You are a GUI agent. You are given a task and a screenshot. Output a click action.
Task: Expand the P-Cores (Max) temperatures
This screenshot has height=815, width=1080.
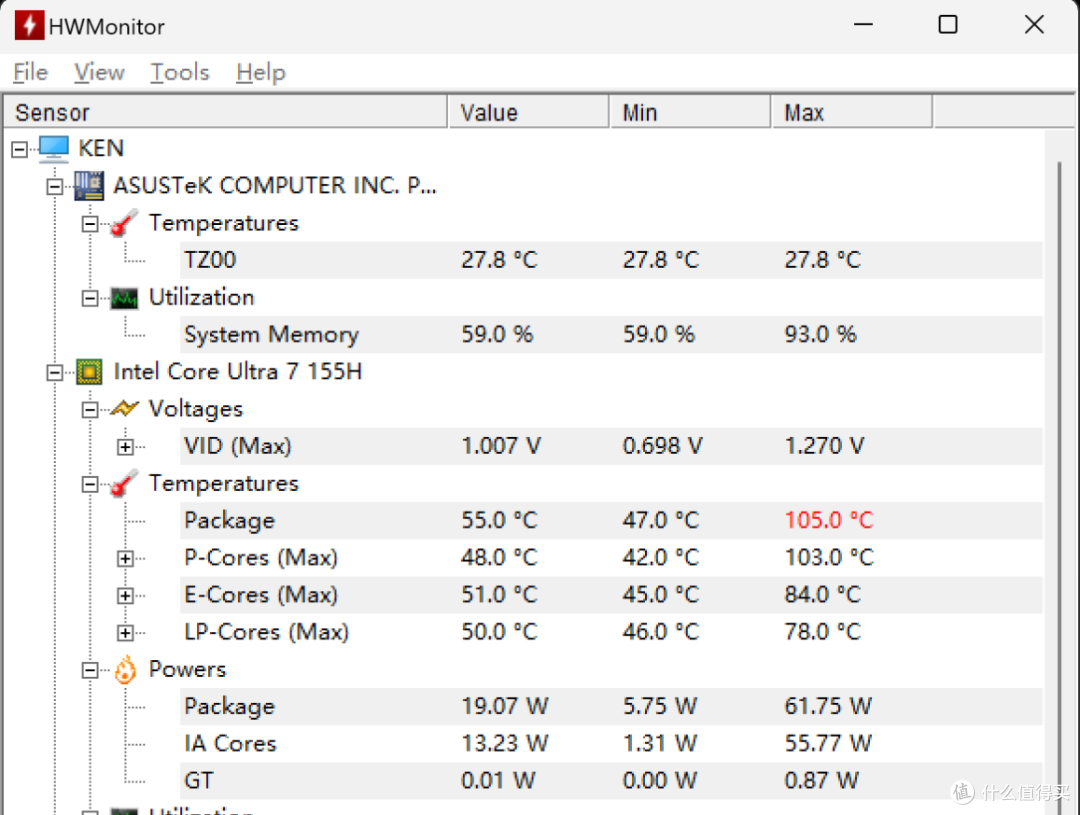click(125, 558)
